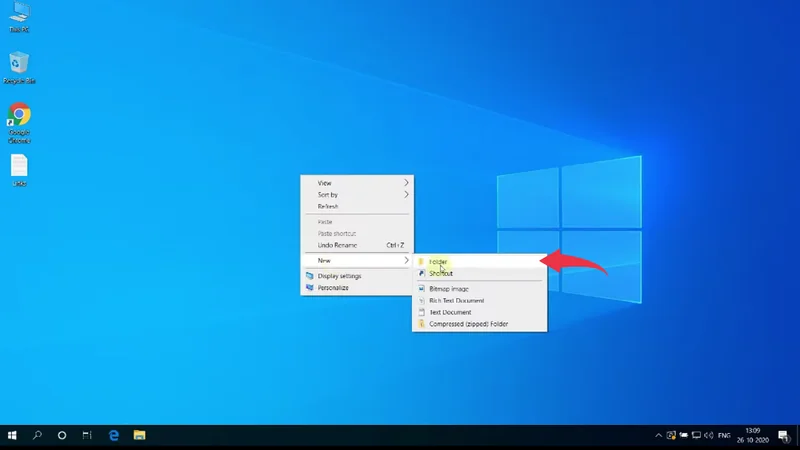Open Task View on the taskbar
The width and height of the screenshot is (800, 450).
click(x=88, y=436)
